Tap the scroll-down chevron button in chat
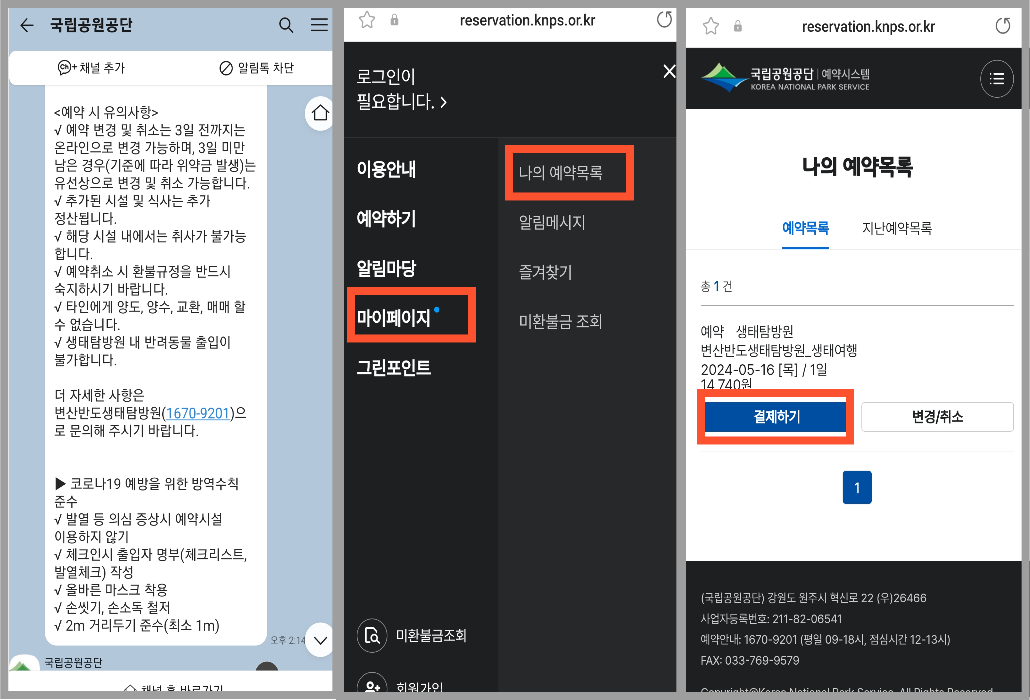This screenshot has width=1030, height=700. click(320, 640)
